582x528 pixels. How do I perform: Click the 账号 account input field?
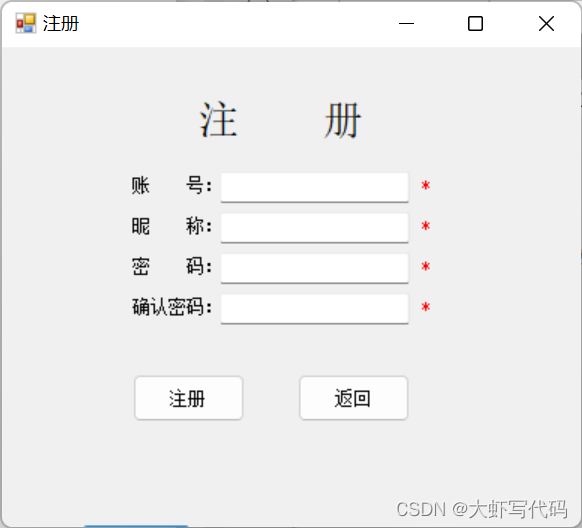coord(314,187)
